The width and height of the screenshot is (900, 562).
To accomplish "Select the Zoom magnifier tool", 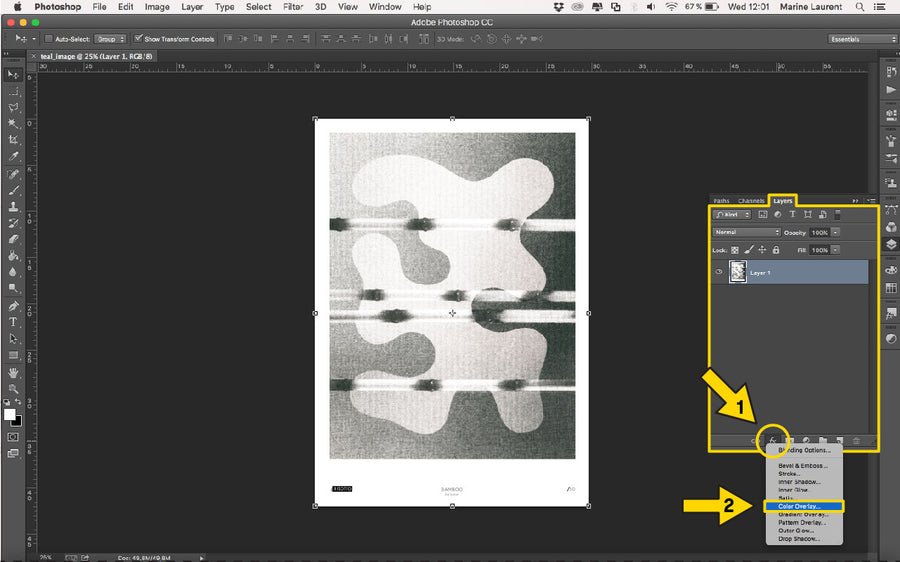I will (x=13, y=388).
